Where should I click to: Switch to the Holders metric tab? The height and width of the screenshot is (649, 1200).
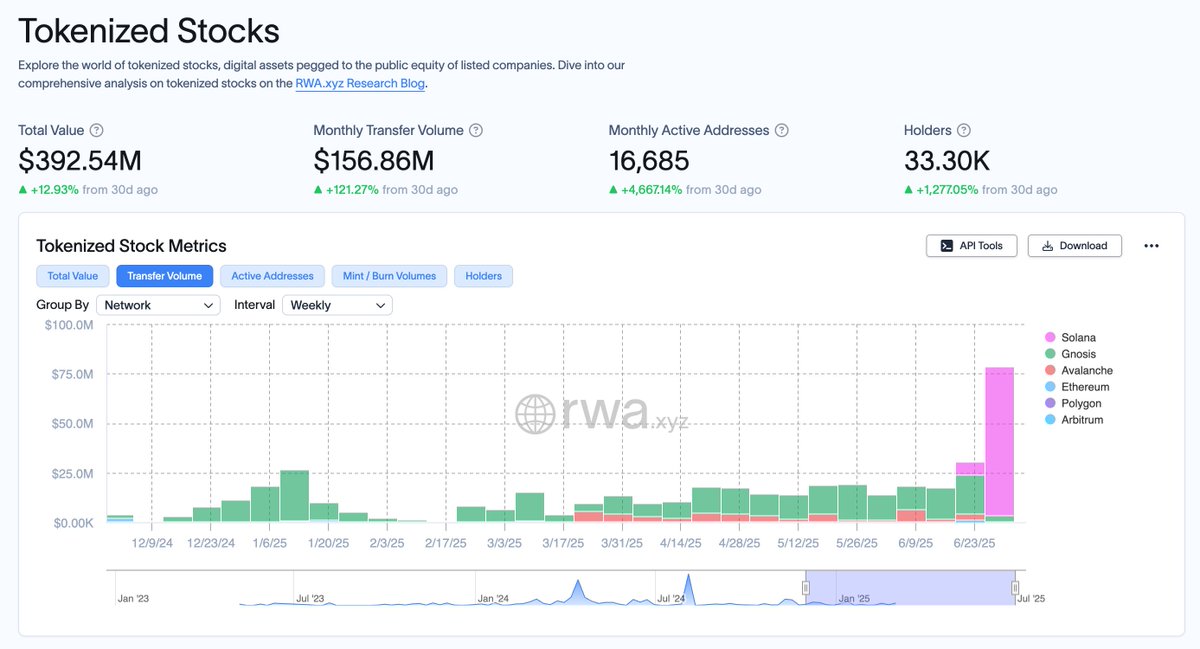[484, 276]
